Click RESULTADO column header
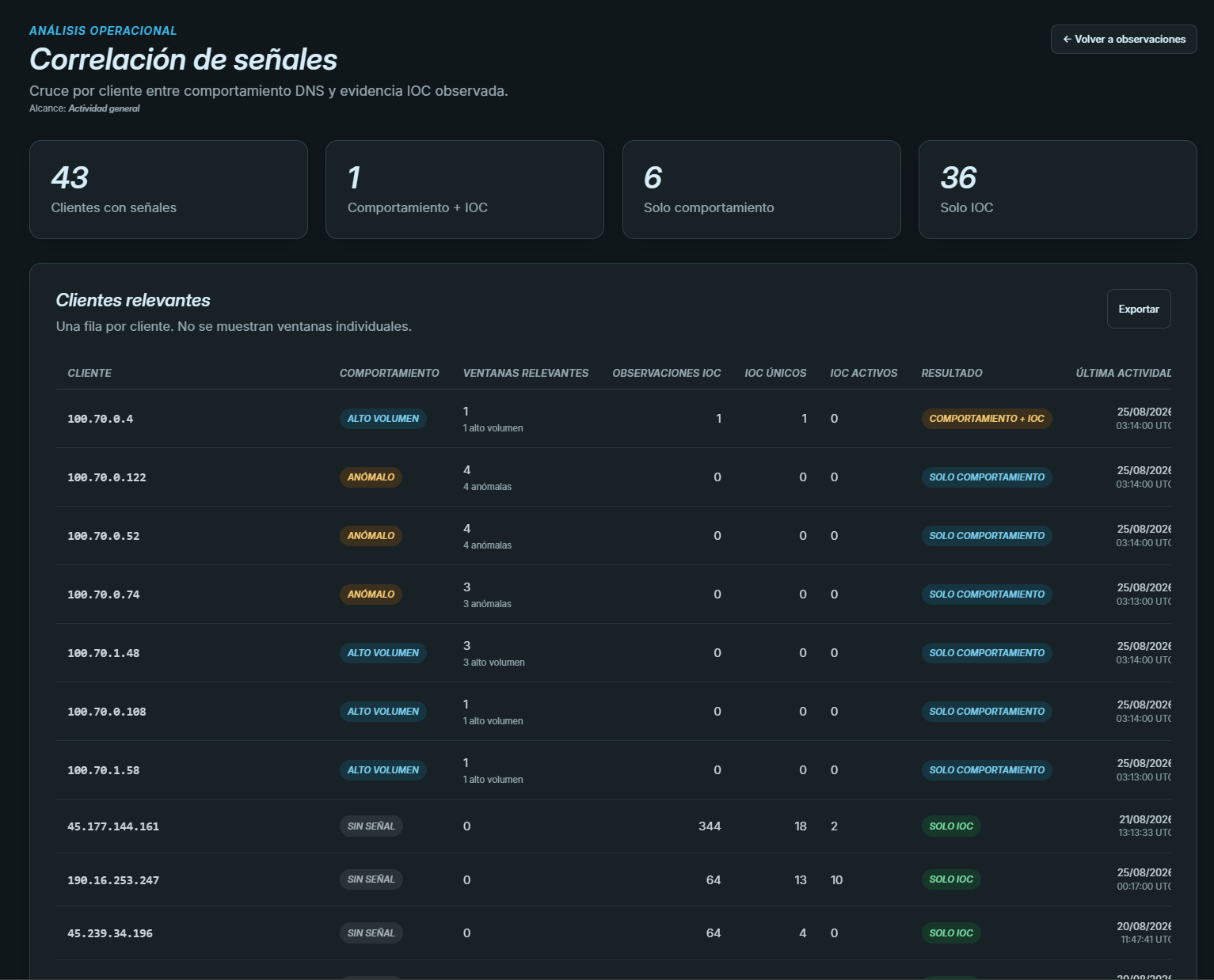 point(952,373)
